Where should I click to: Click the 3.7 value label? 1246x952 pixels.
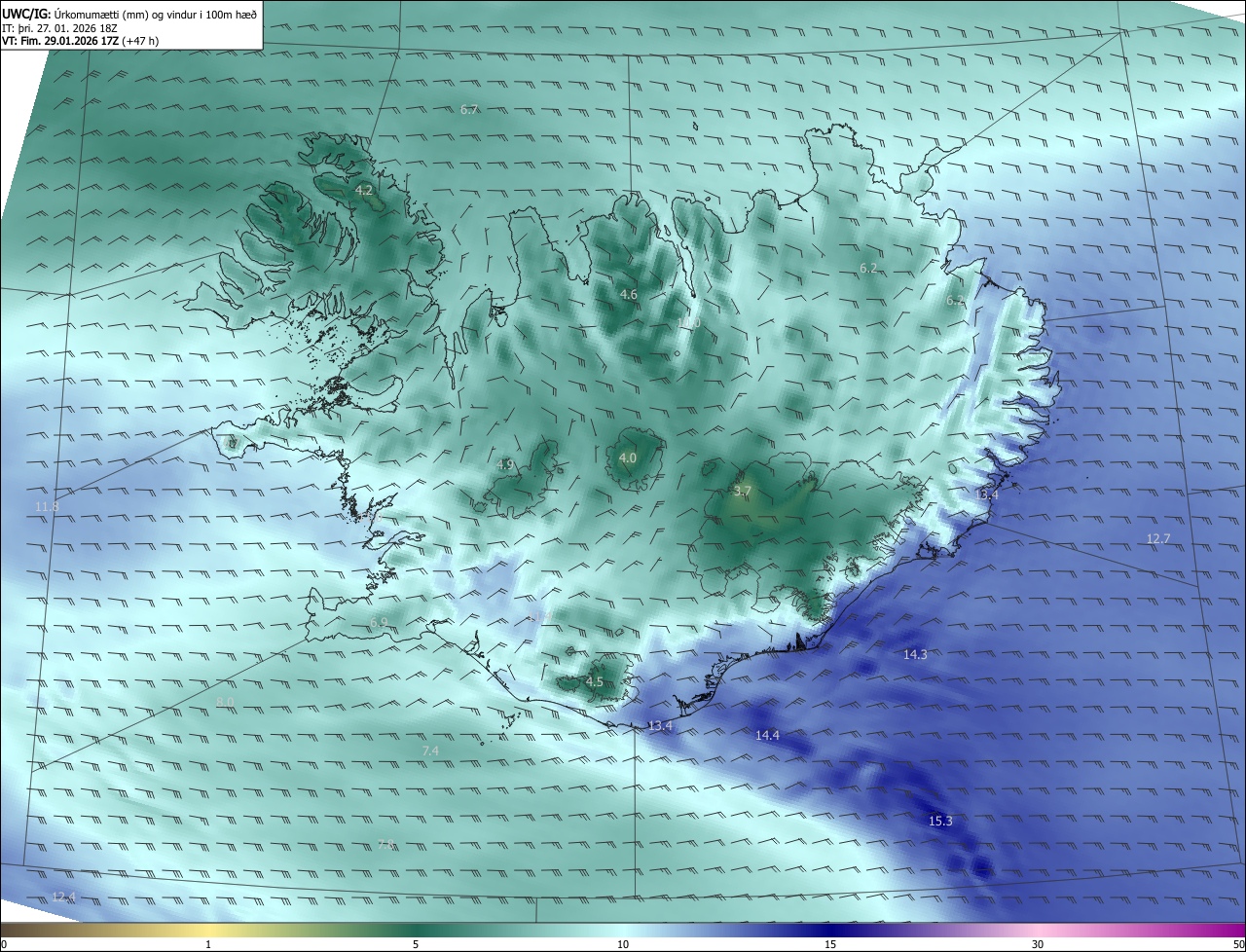coord(743,493)
